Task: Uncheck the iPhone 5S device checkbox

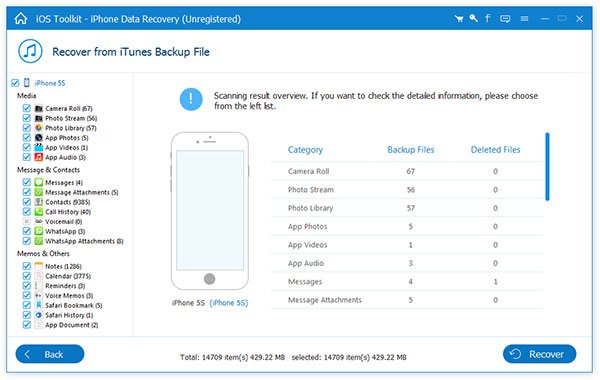Action: [15, 83]
